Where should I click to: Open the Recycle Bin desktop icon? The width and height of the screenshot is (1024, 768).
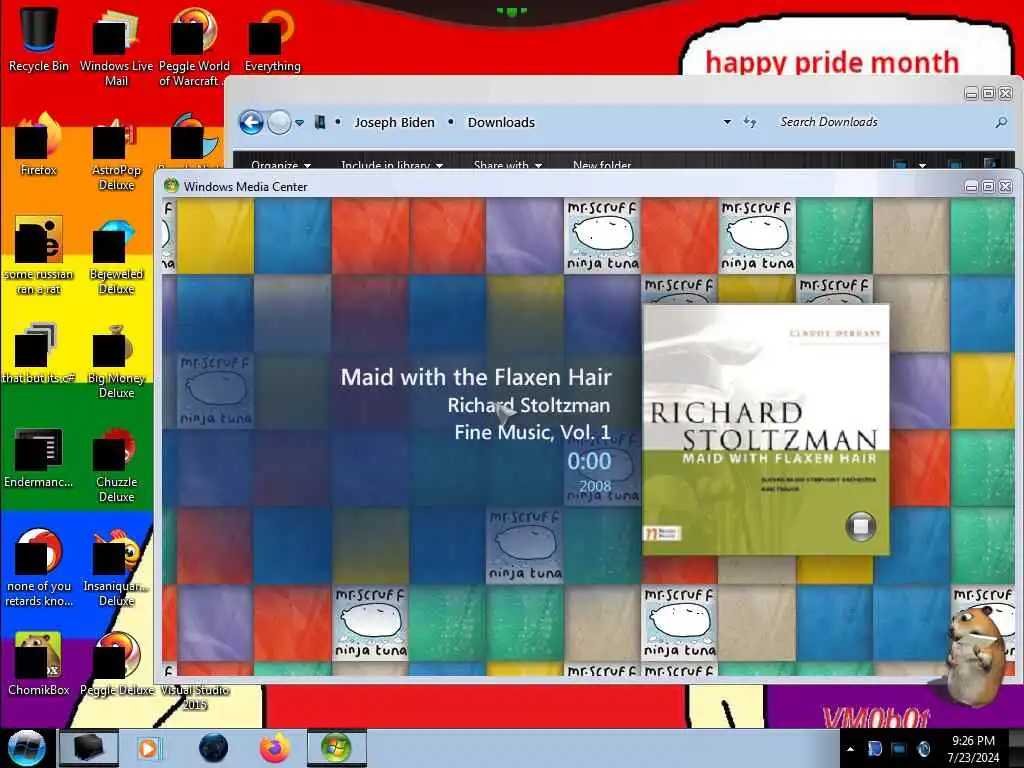coord(39,39)
